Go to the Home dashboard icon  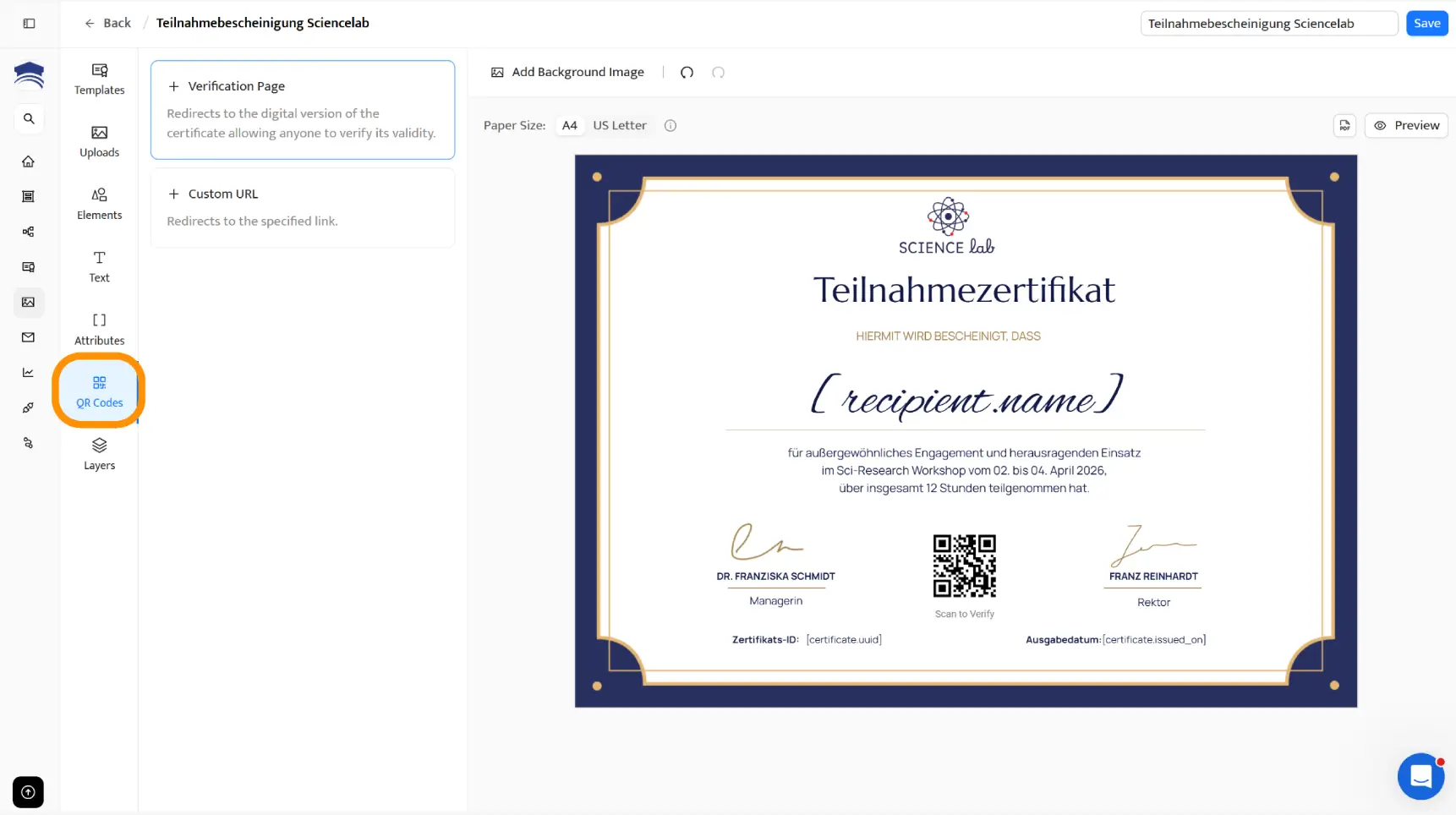[x=29, y=161]
